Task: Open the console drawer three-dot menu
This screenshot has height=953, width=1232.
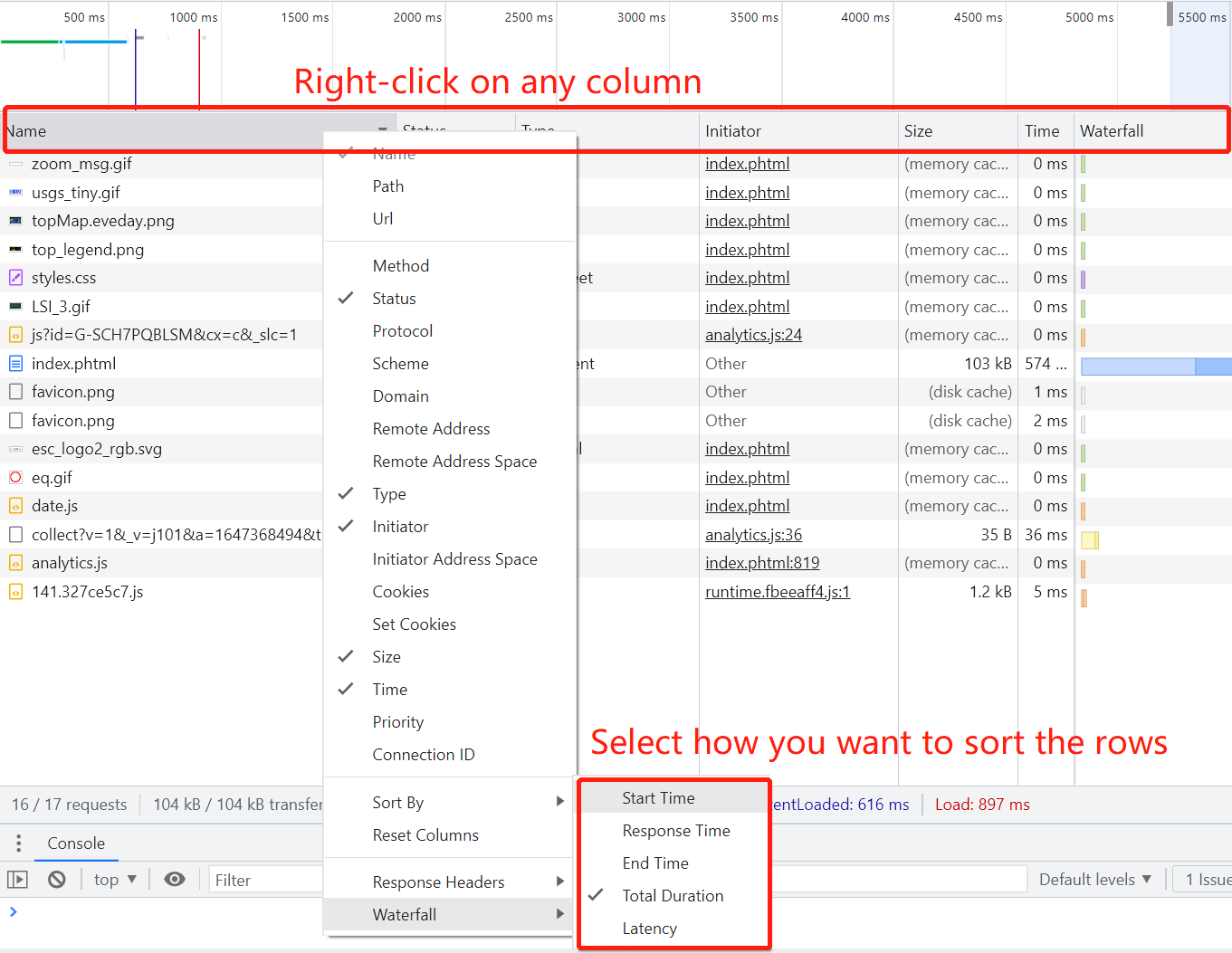Action: click(x=18, y=843)
